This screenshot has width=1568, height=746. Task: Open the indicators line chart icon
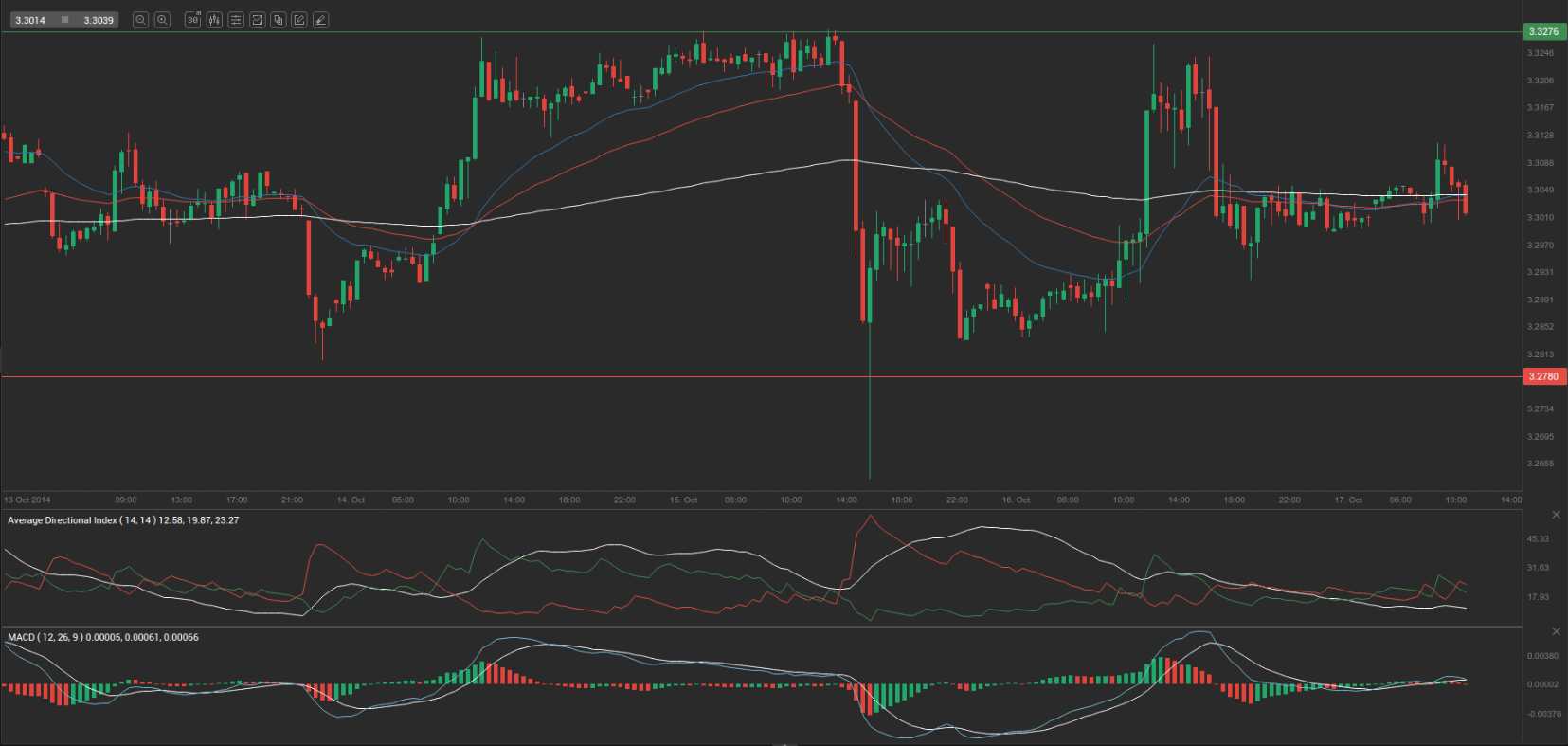click(x=257, y=20)
